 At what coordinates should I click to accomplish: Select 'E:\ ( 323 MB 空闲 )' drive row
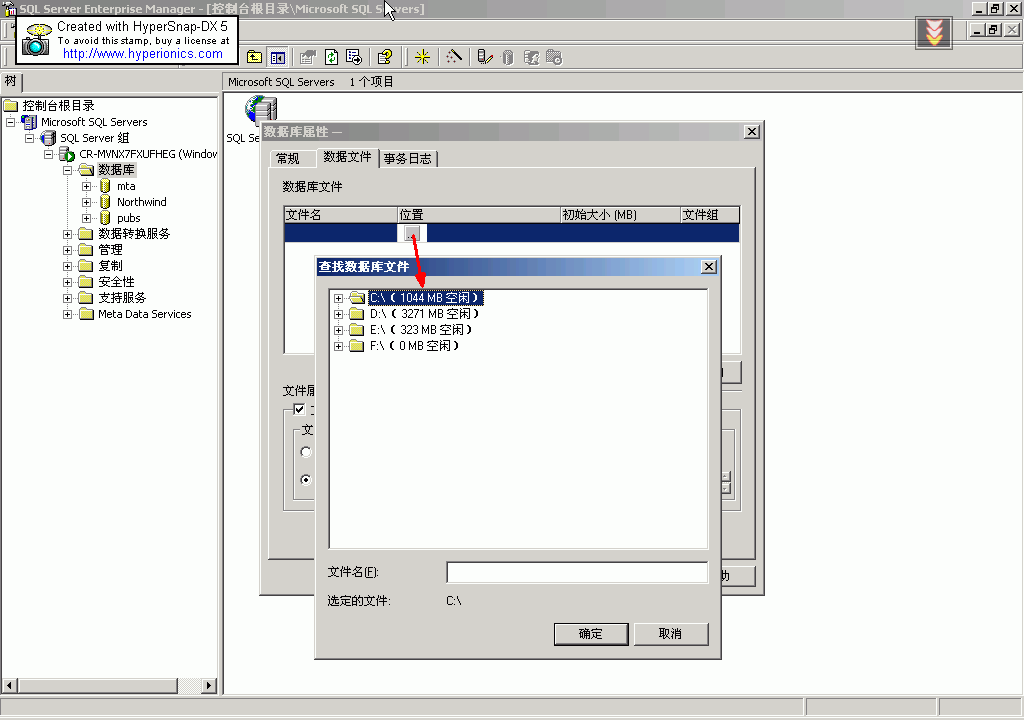421,330
